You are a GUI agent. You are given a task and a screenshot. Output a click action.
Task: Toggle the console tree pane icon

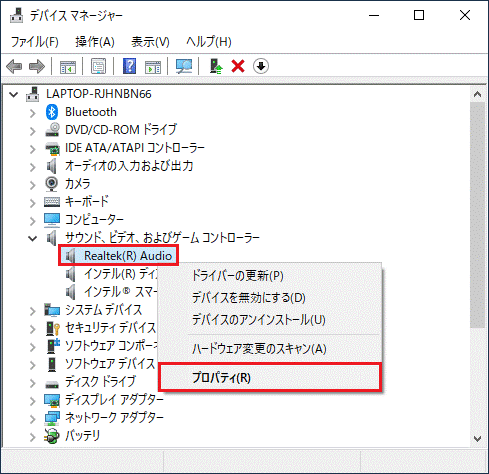(68, 66)
